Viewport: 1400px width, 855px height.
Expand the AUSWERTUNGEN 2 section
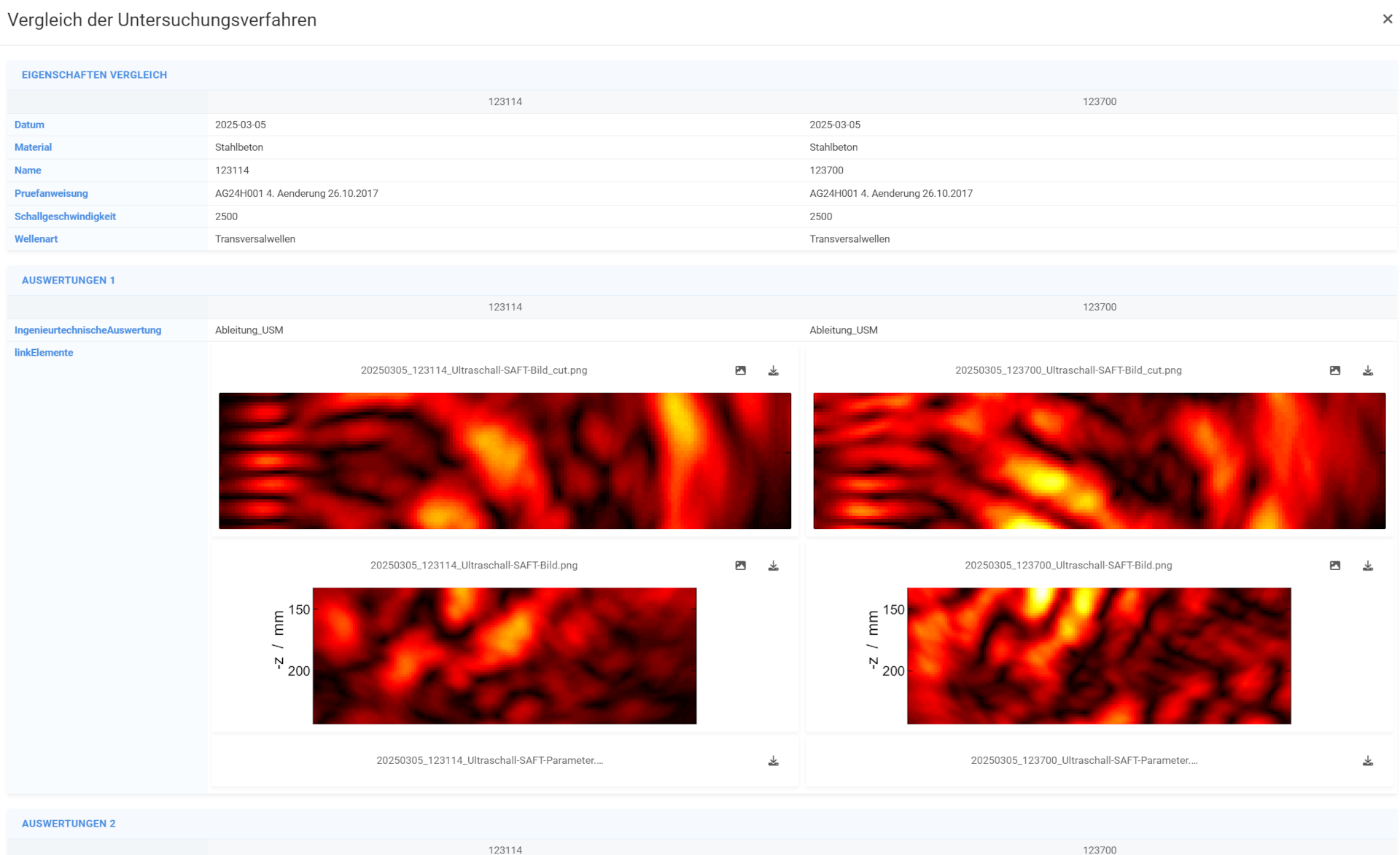click(x=69, y=823)
